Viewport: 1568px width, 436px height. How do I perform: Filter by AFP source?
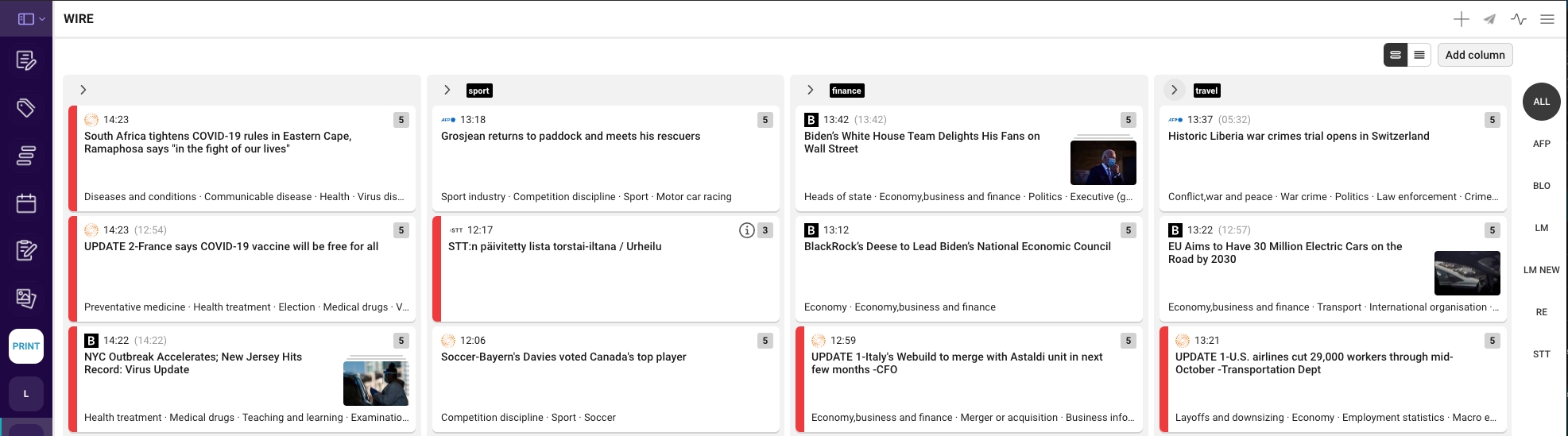point(1541,144)
